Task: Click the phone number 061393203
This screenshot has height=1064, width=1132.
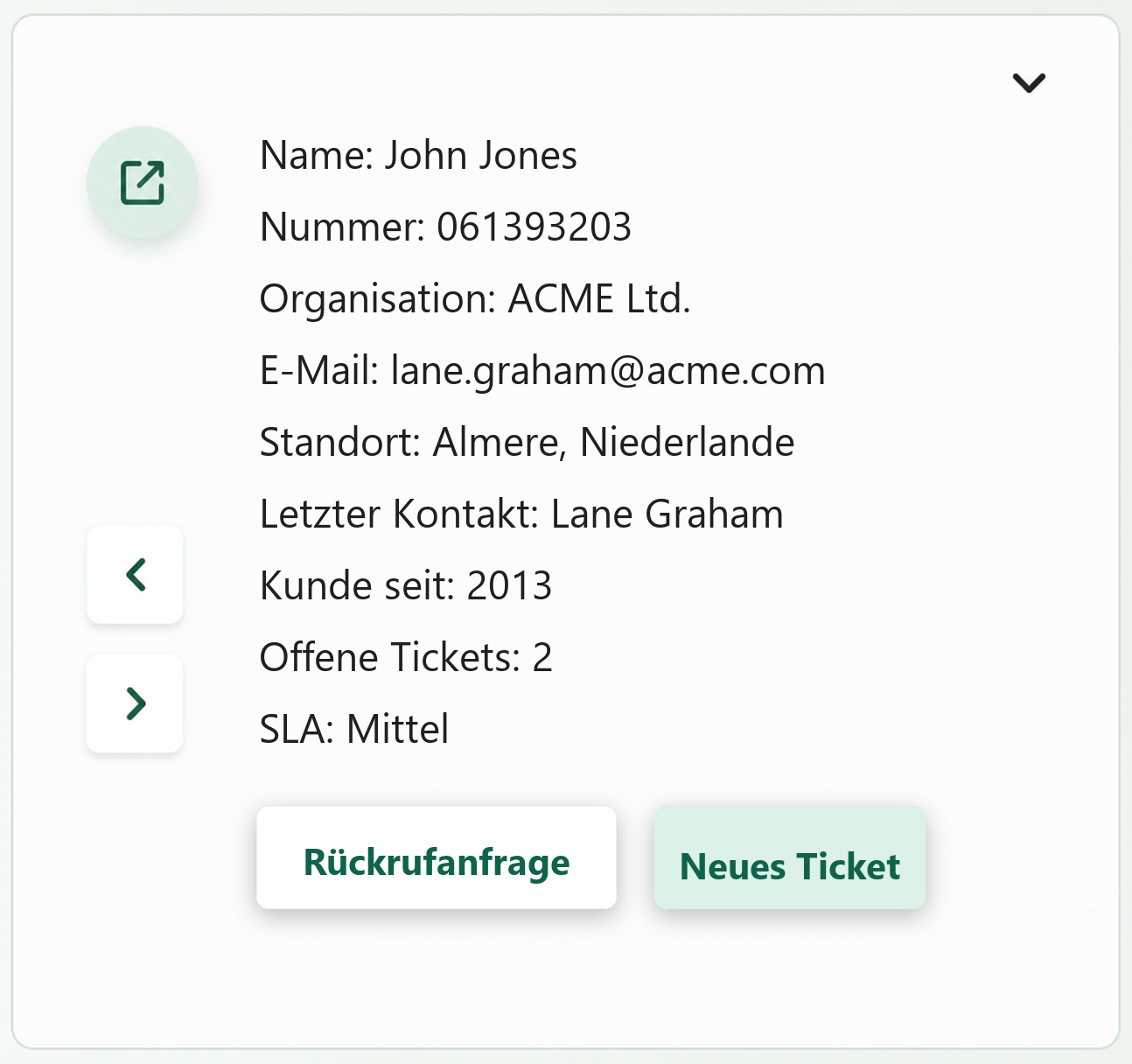Action: click(x=534, y=227)
